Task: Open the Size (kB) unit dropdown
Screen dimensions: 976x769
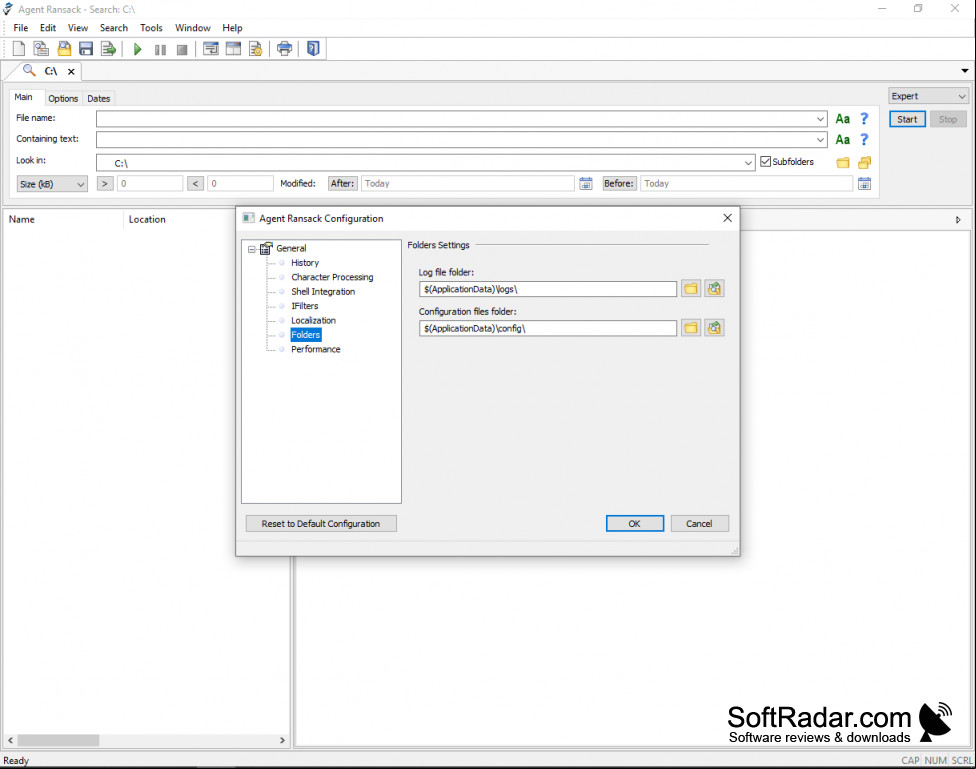Action: coord(52,184)
